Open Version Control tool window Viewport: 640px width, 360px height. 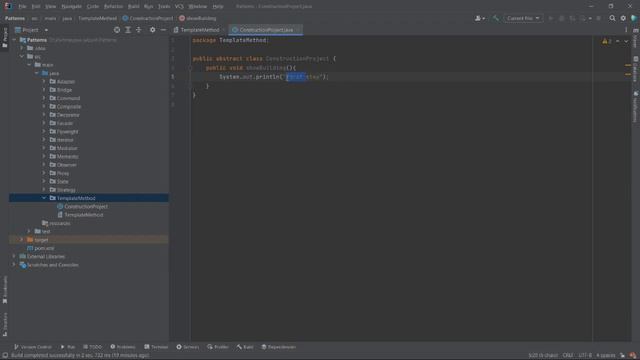tap(33, 347)
